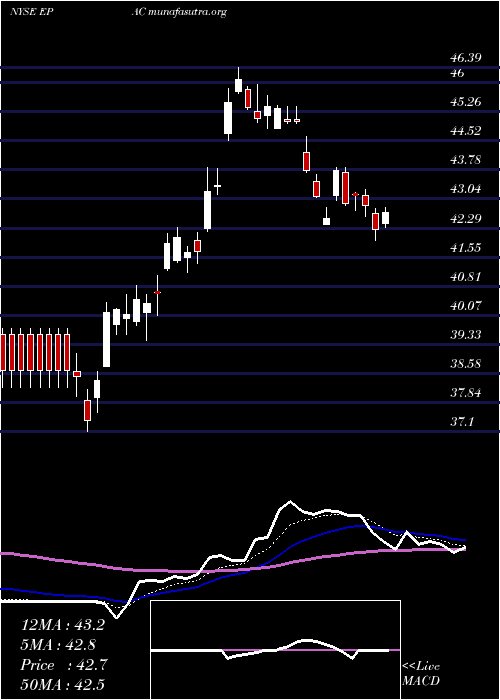Click the 42.29 price axis label
Screen dimensions: 500x700
click(x=466, y=219)
